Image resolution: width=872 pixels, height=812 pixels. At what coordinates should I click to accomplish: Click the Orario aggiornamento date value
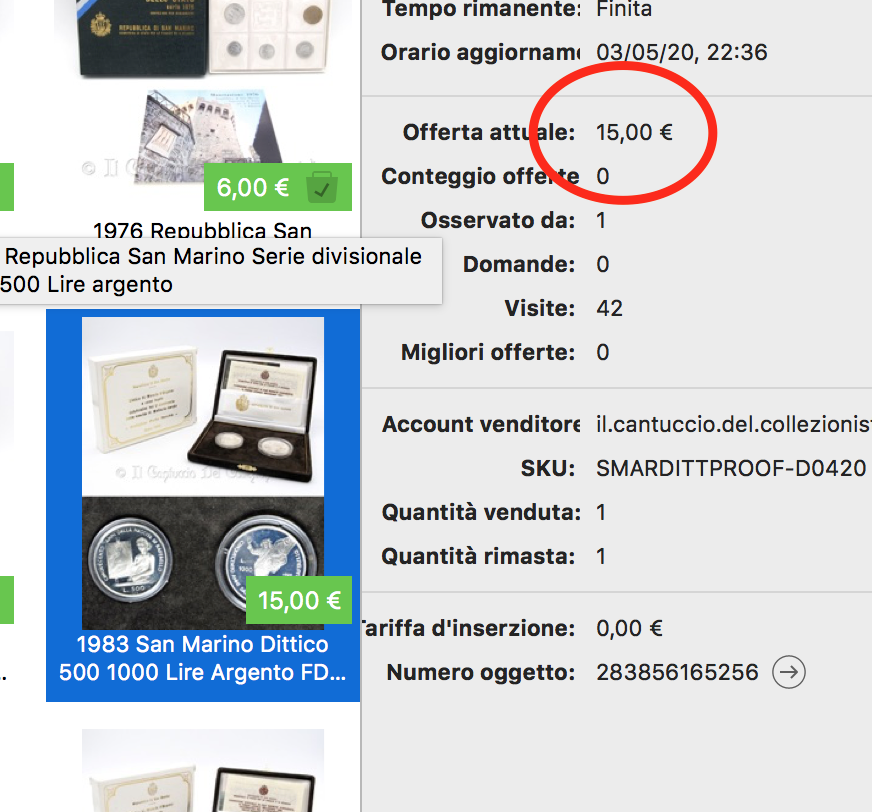point(681,52)
